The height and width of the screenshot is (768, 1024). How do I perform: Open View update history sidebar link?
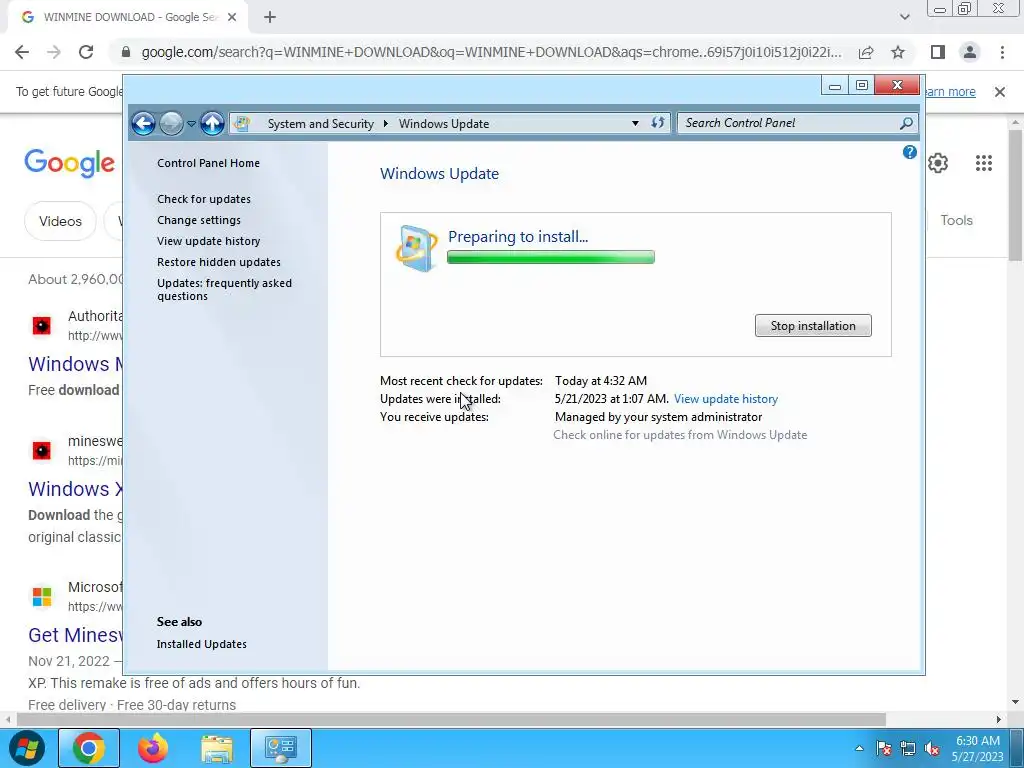pyautogui.click(x=208, y=241)
